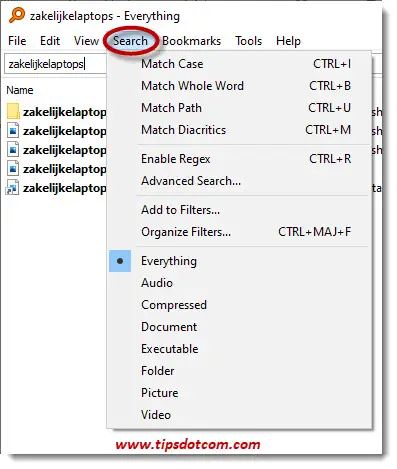Open the Help menu
Viewport: 397px width, 469px height.
tap(288, 41)
